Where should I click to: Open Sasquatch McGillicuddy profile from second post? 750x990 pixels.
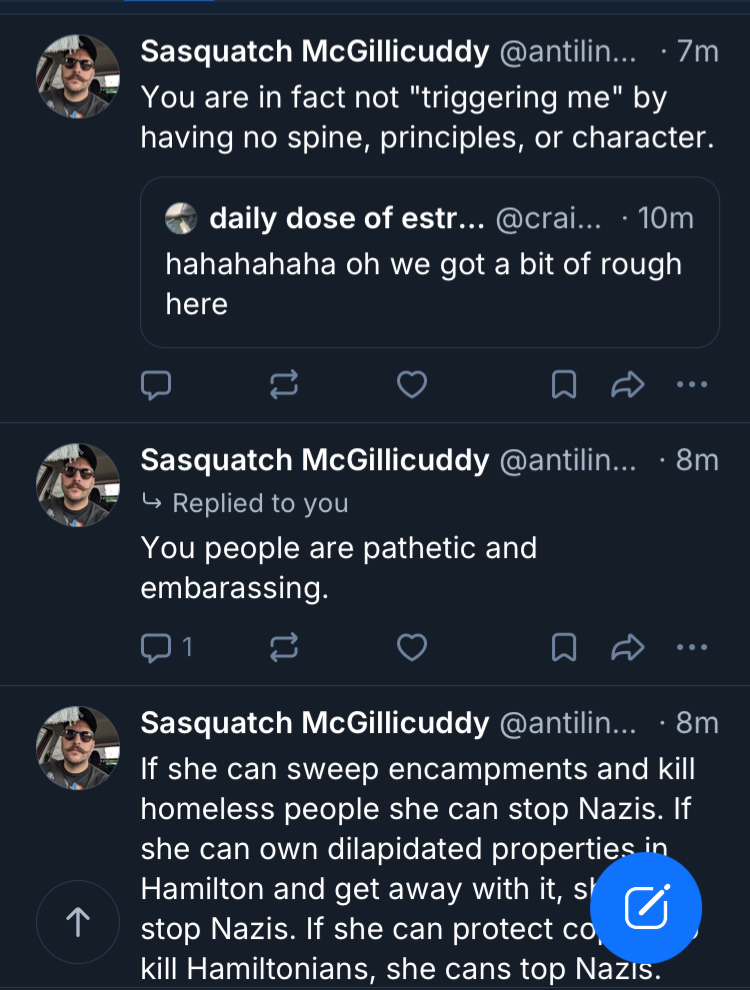pos(314,460)
